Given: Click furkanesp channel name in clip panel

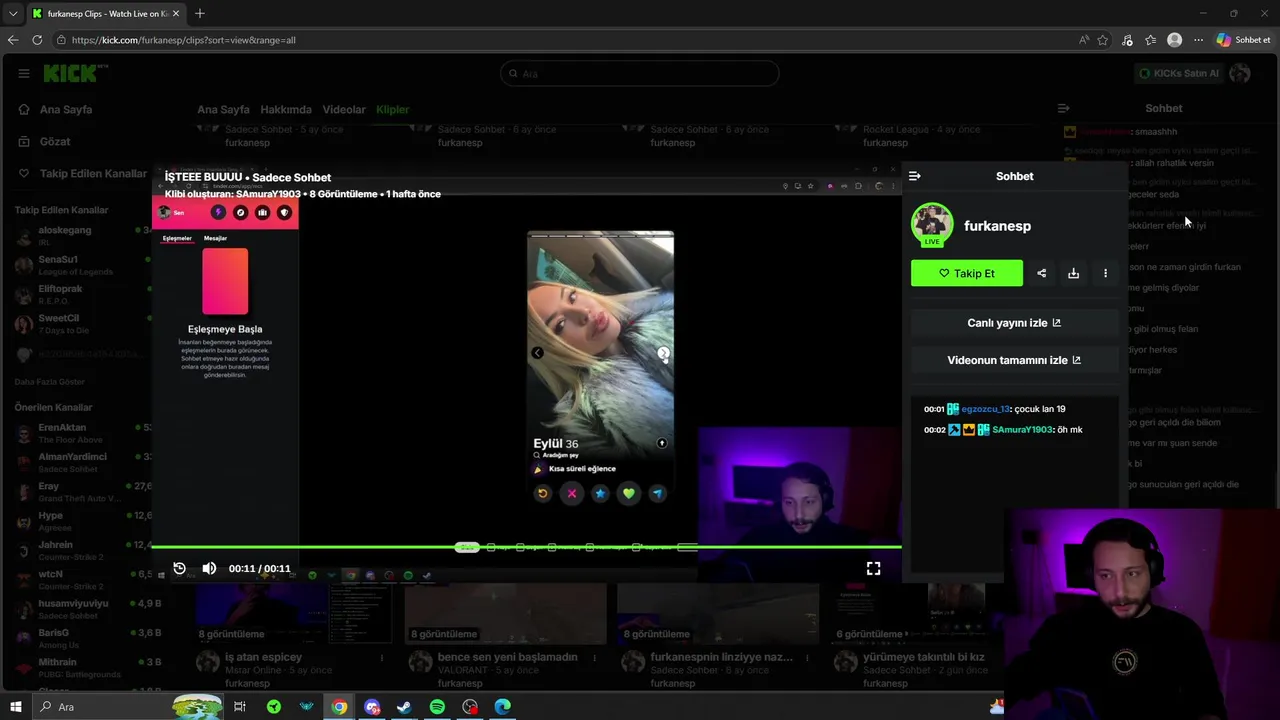Looking at the screenshot, I should coord(997,226).
